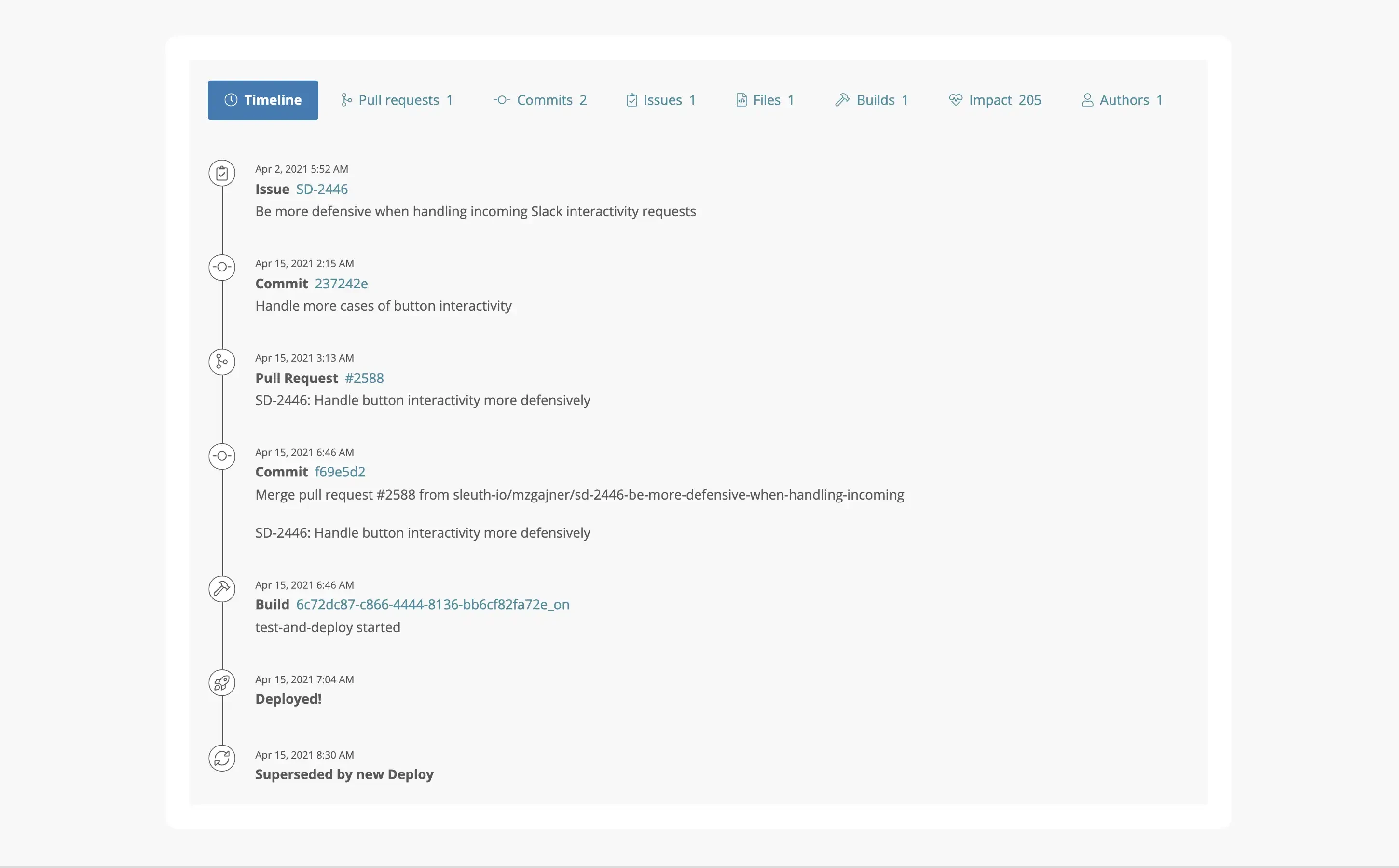1399x868 pixels.
Task: Open the Impact 205 tab
Action: pos(995,100)
